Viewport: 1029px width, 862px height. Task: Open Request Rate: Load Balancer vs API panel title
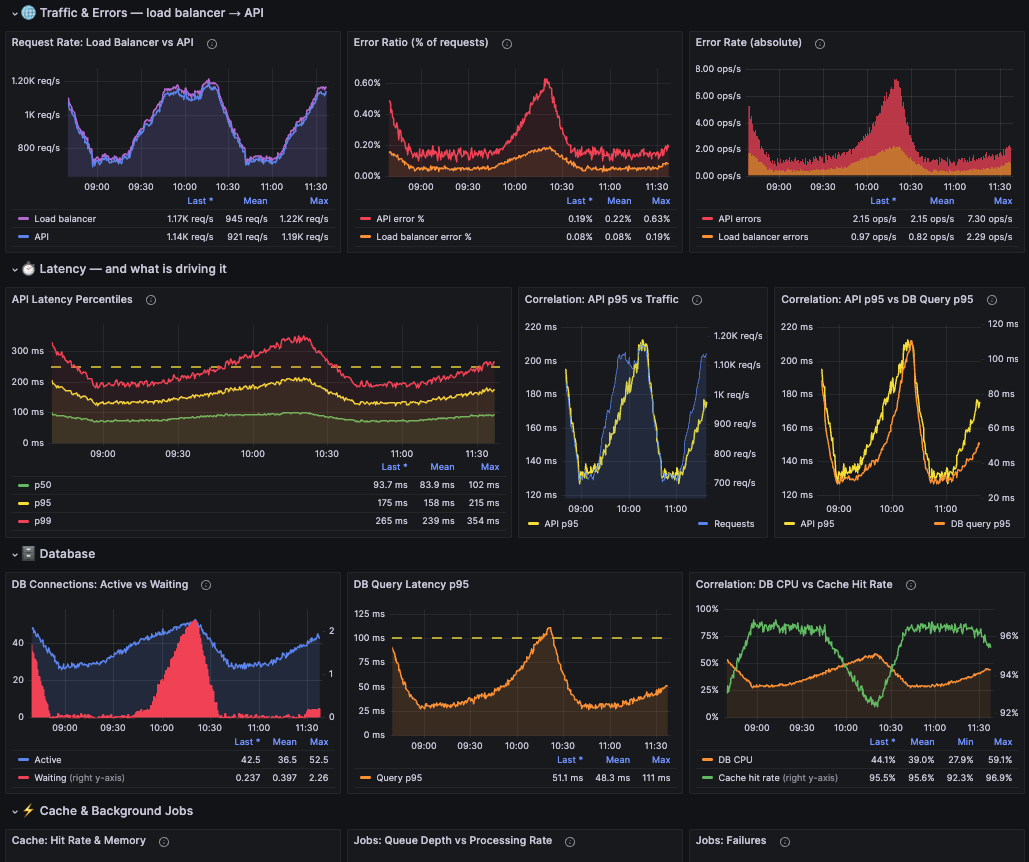pyautogui.click(x=102, y=43)
